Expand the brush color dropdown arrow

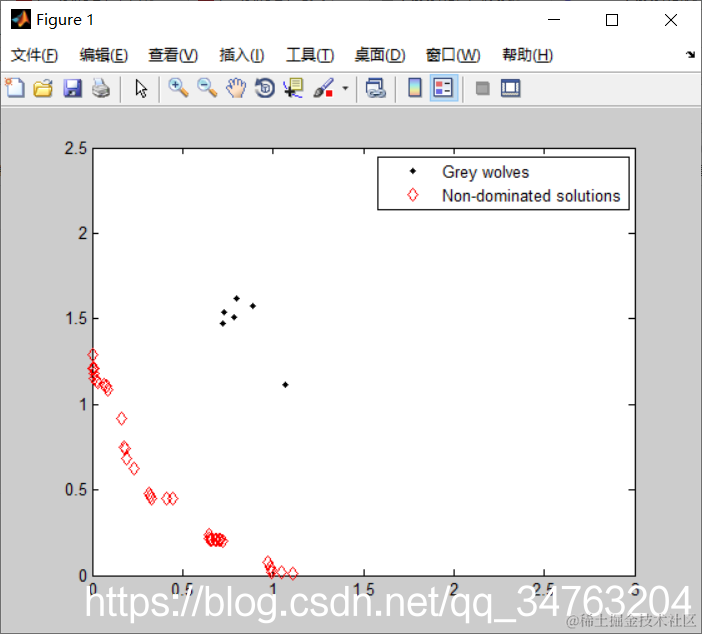[x=345, y=88]
